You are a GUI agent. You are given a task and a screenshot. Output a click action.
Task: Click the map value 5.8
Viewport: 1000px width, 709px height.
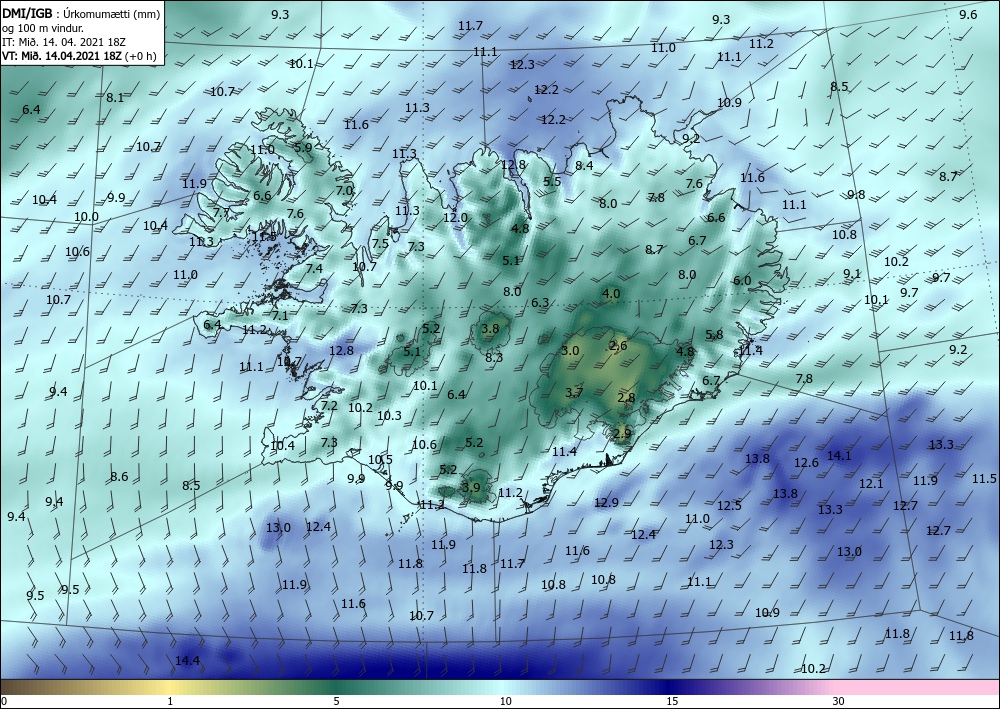[x=714, y=335]
